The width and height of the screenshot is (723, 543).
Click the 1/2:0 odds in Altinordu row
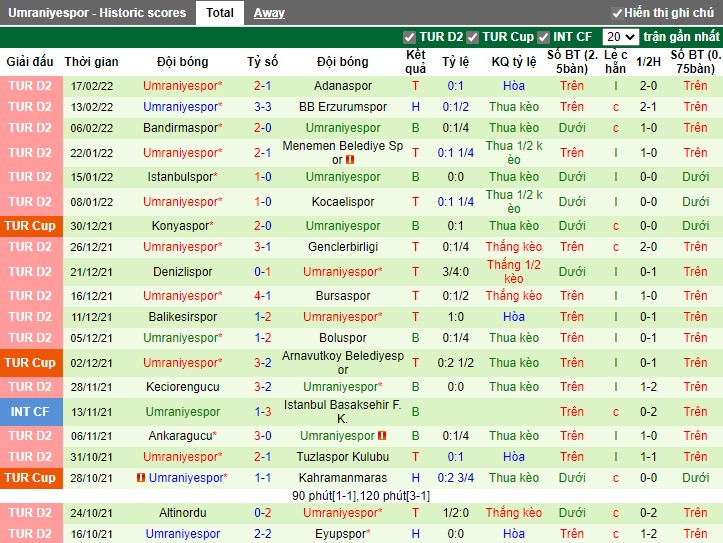coord(456,513)
